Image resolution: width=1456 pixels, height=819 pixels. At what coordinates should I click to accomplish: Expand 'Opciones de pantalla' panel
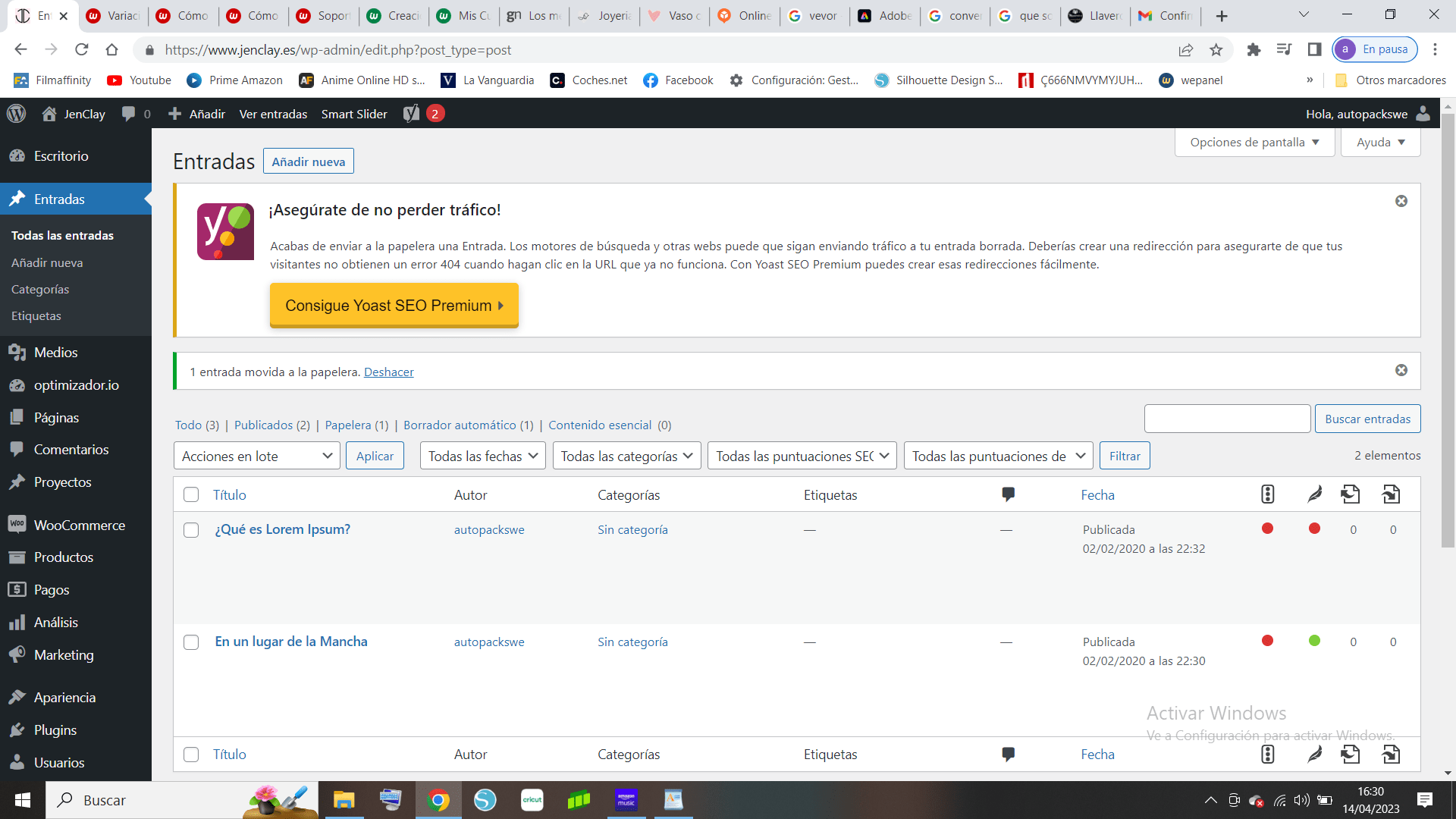click(x=1254, y=142)
